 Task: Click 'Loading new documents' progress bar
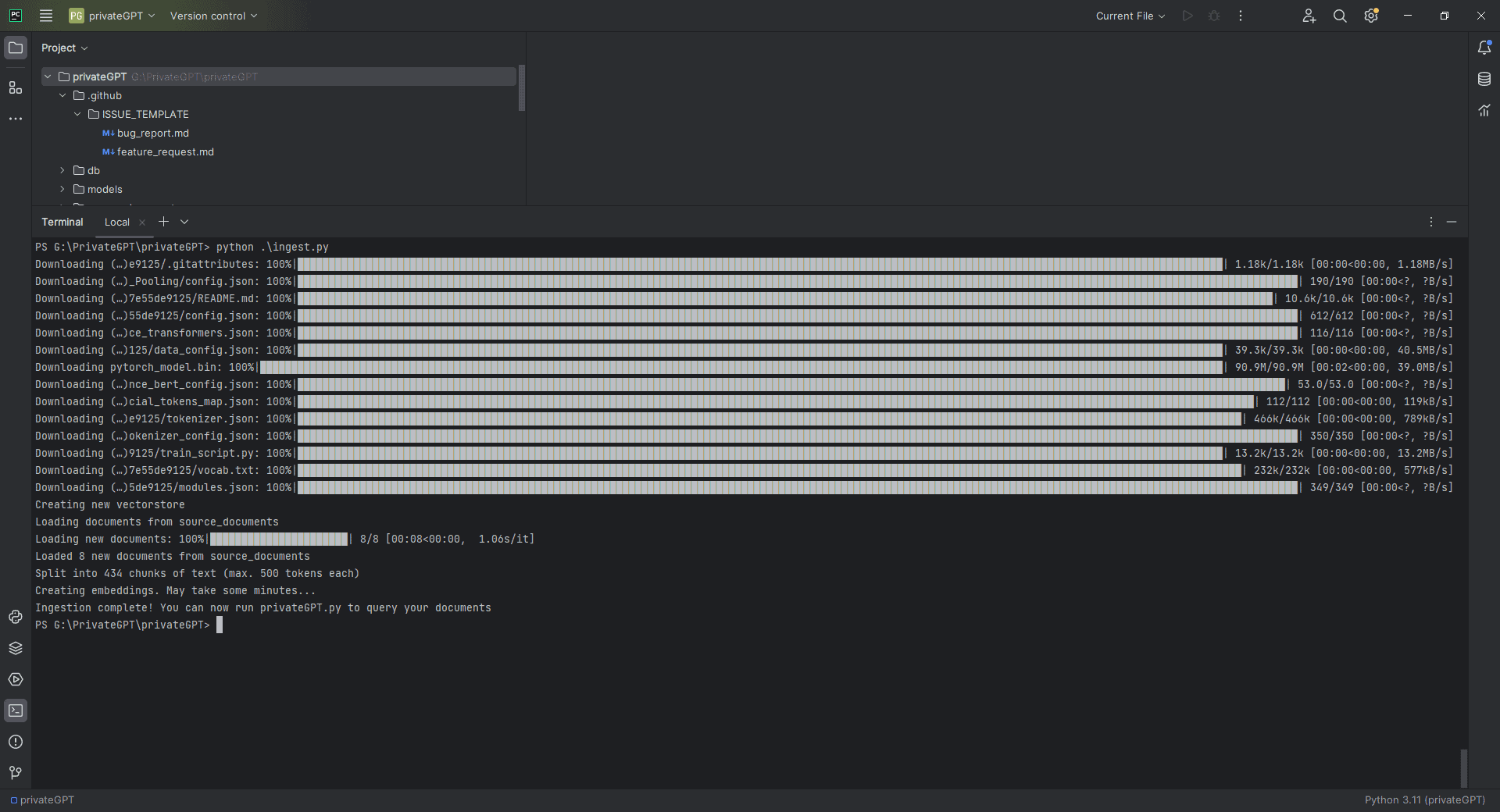(279, 539)
